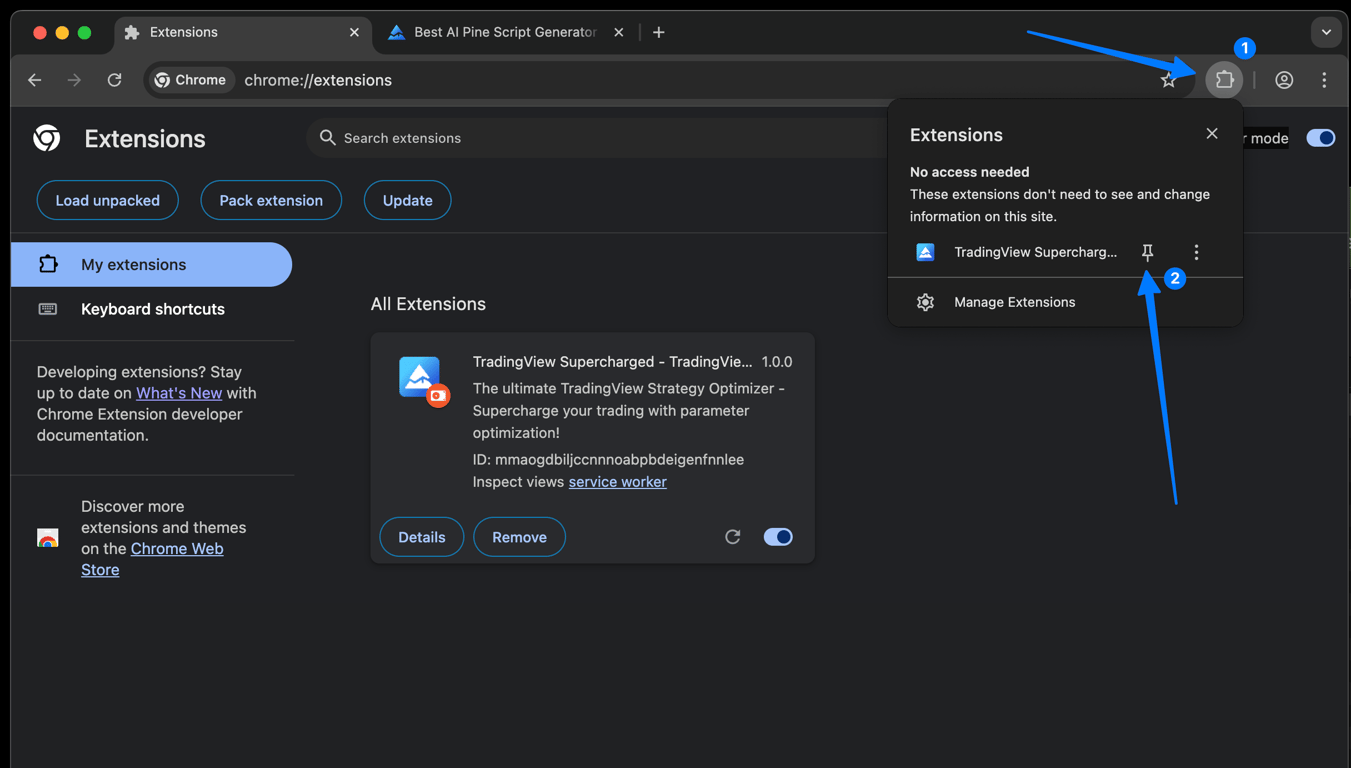Click the Extensions puzzle icon in toolbar
This screenshot has width=1351, height=768.
(x=1223, y=80)
